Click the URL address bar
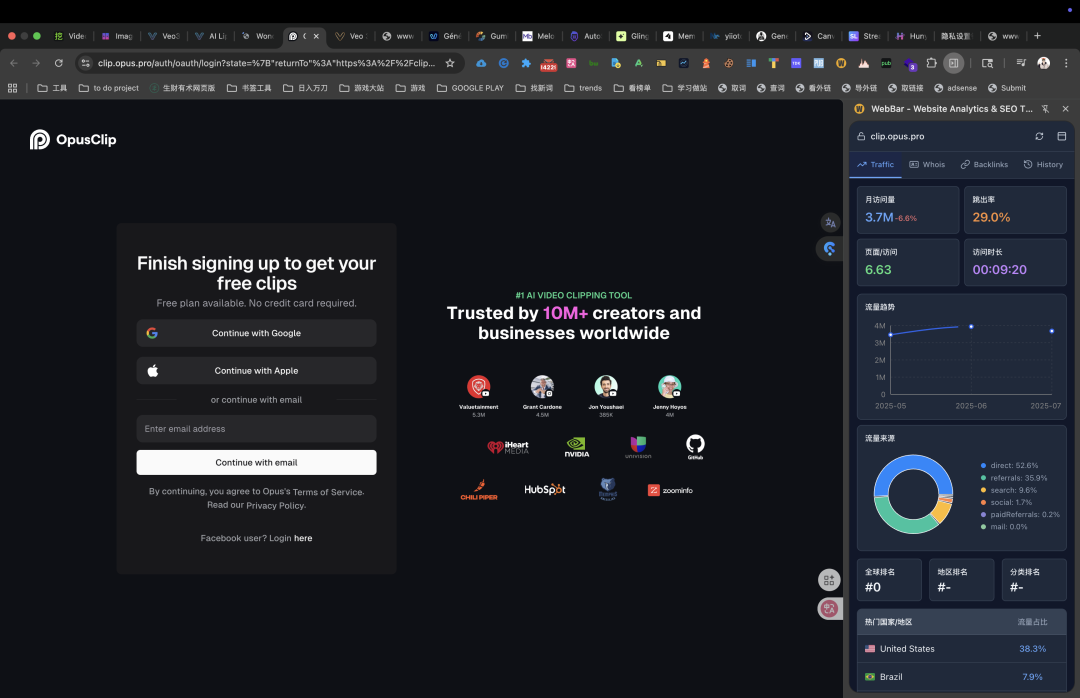 [x=266, y=63]
